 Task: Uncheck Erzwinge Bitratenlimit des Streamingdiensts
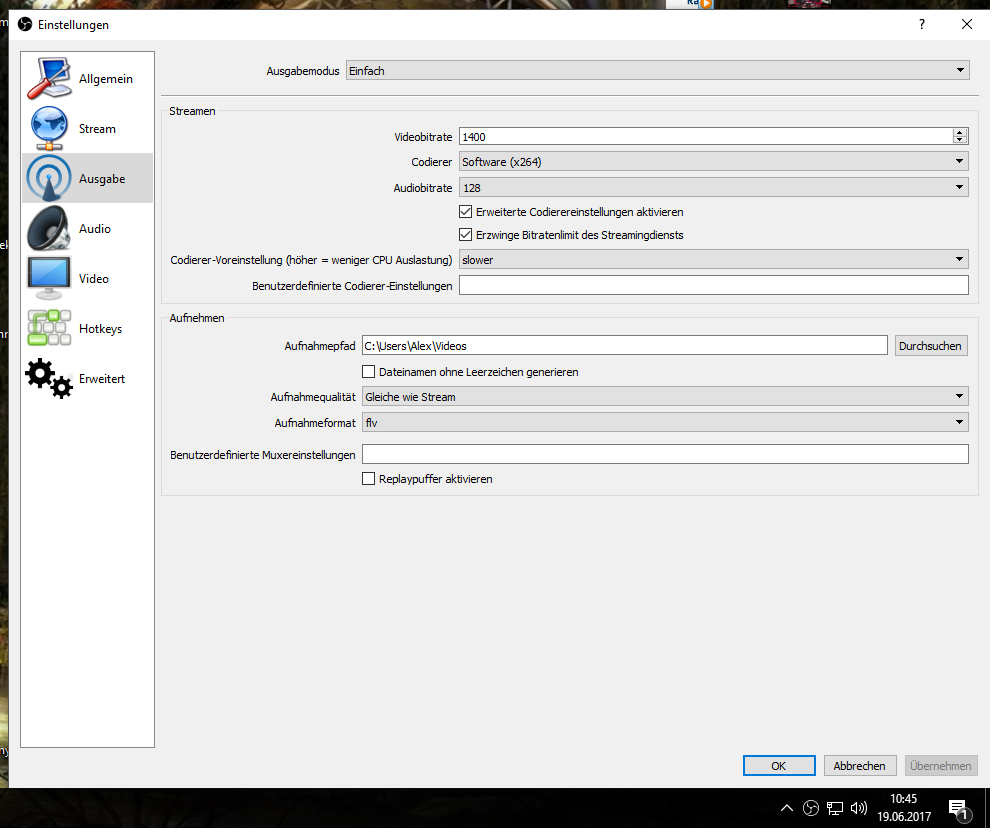pyautogui.click(x=465, y=235)
